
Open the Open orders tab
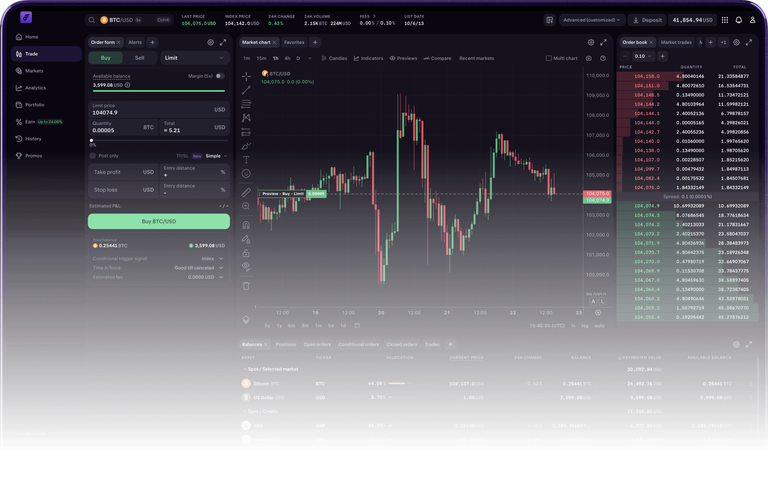317,345
